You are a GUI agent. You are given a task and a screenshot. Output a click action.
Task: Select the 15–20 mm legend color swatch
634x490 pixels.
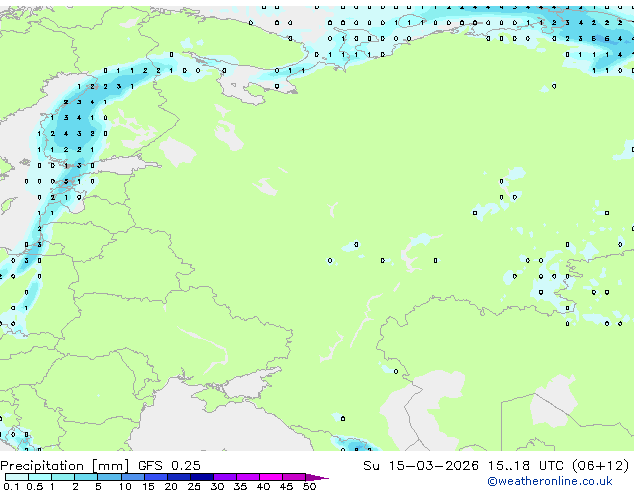point(155,477)
